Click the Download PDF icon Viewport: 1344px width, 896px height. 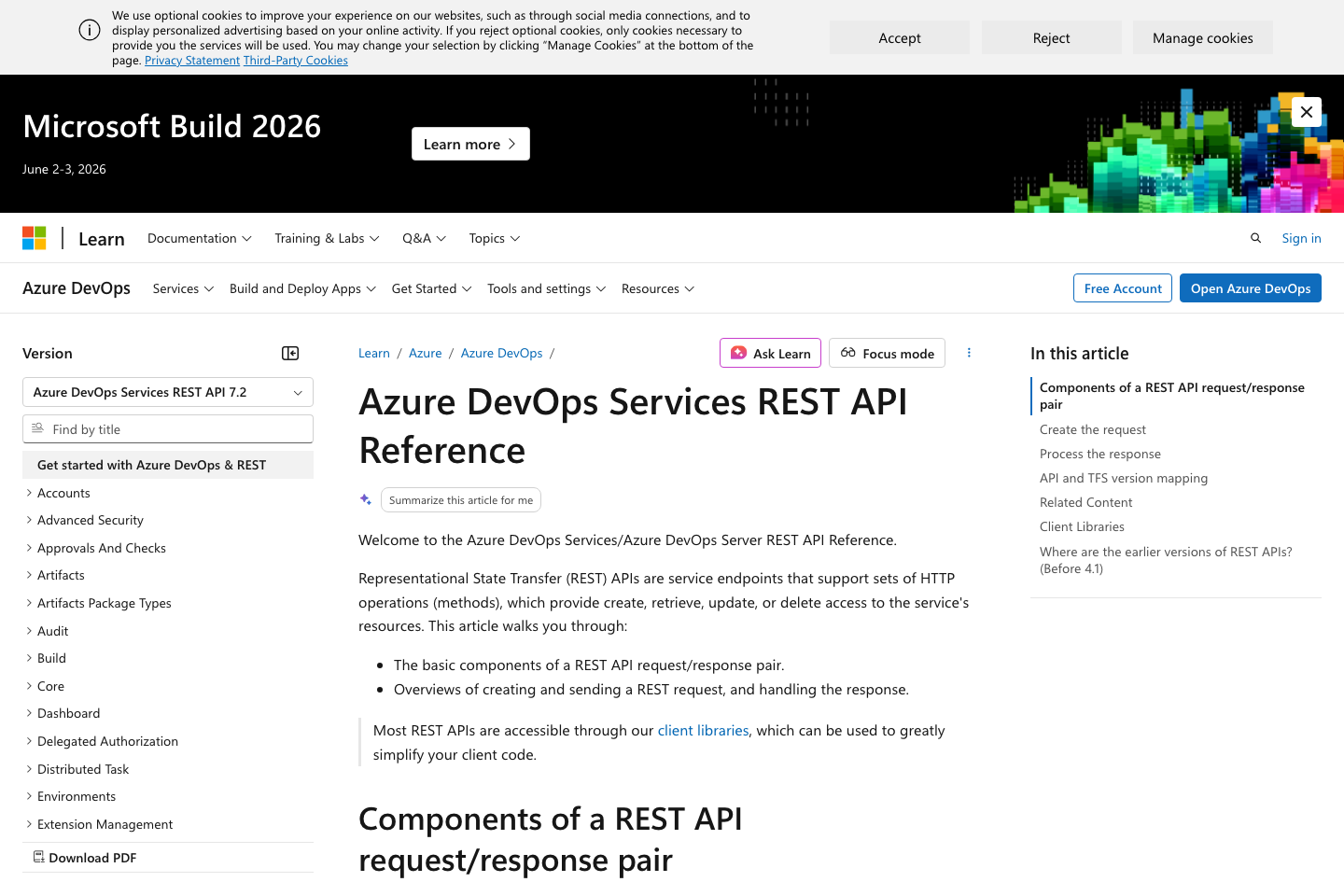38,856
